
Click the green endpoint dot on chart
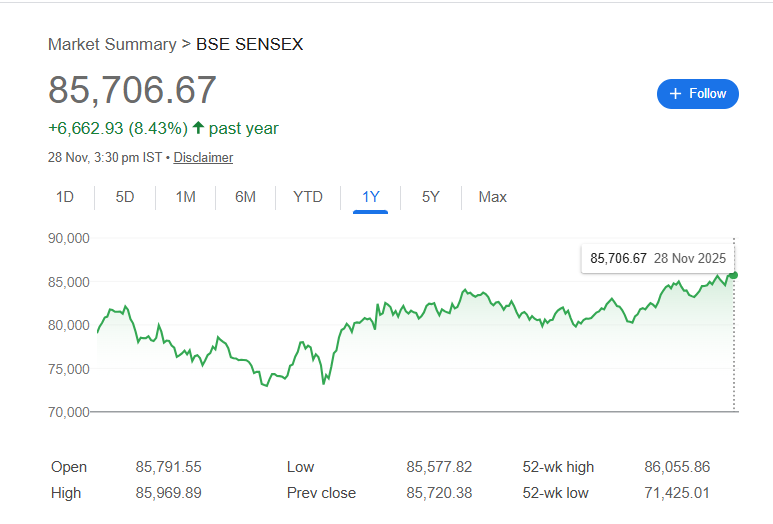click(x=734, y=275)
